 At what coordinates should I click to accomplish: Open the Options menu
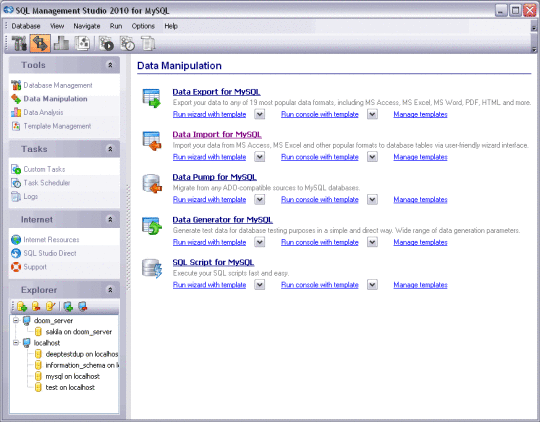coord(143,26)
